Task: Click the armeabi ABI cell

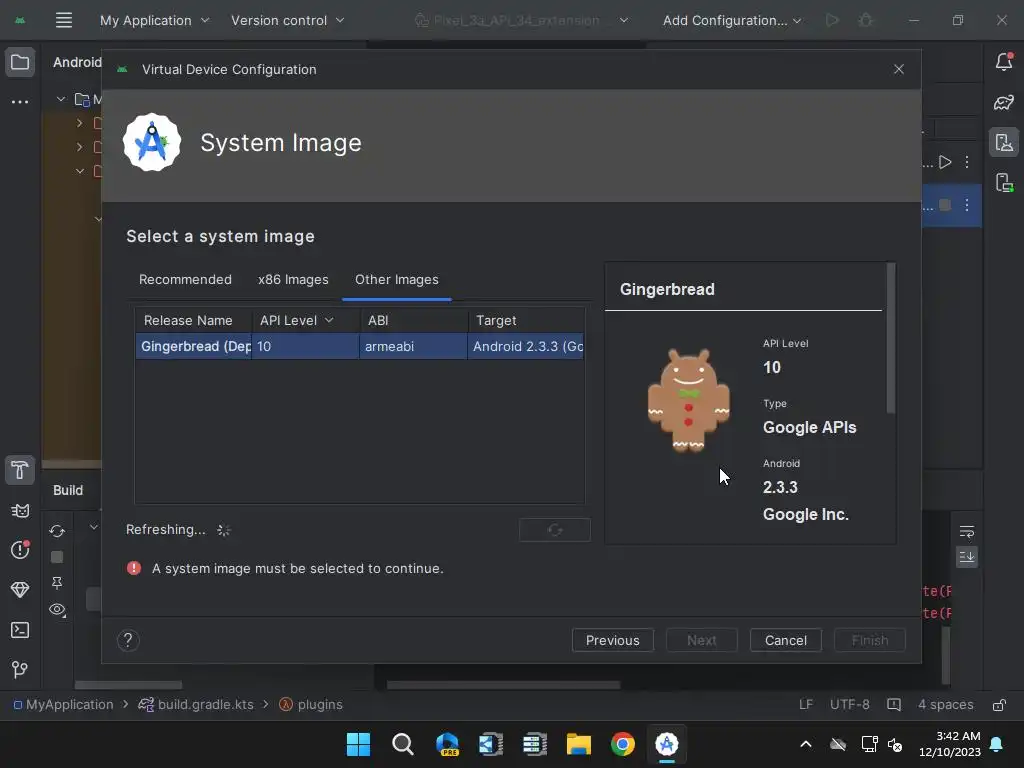Action: click(413, 346)
